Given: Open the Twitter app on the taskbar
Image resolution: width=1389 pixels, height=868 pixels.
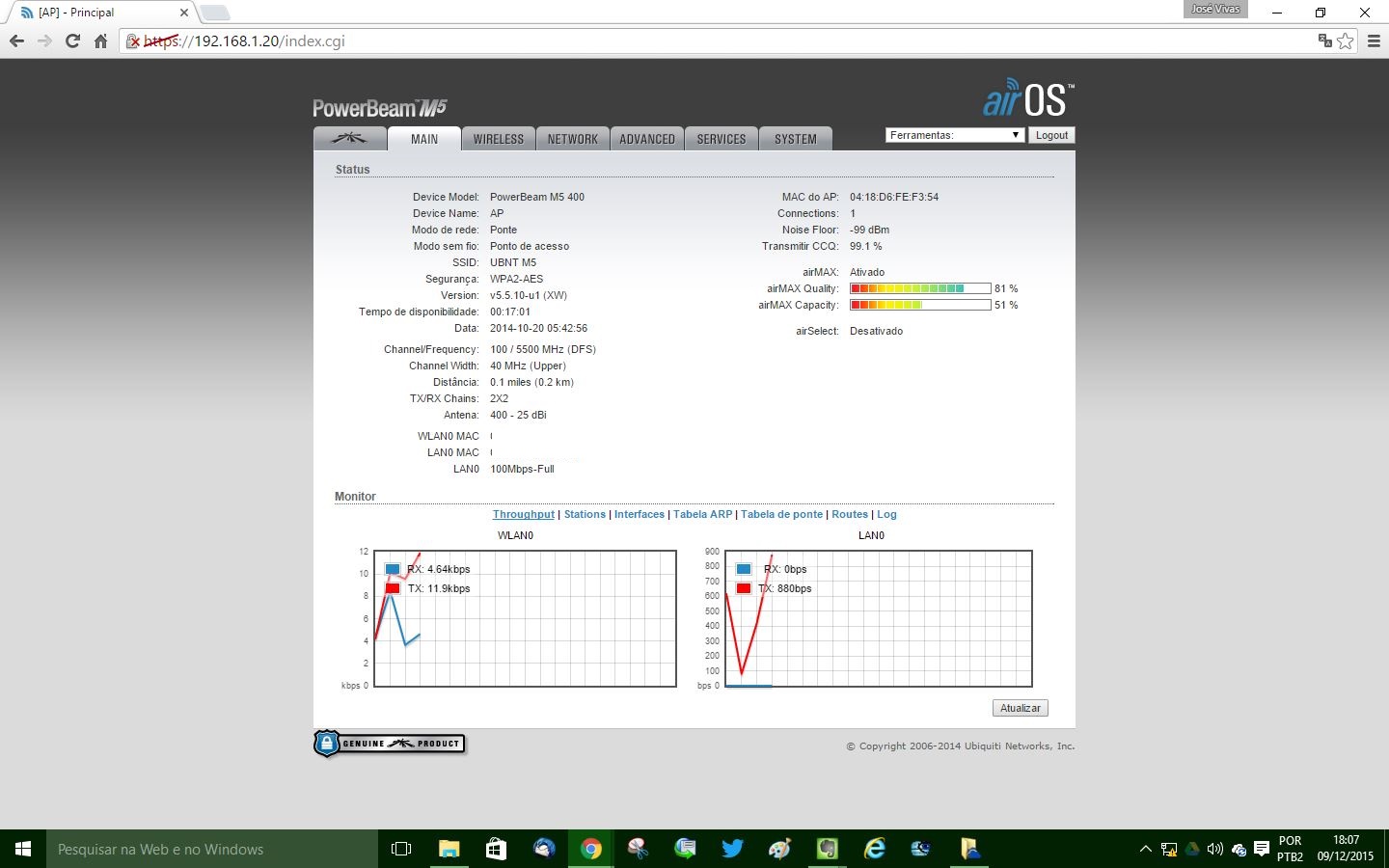Looking at the screenshot, I should (732, 849).
